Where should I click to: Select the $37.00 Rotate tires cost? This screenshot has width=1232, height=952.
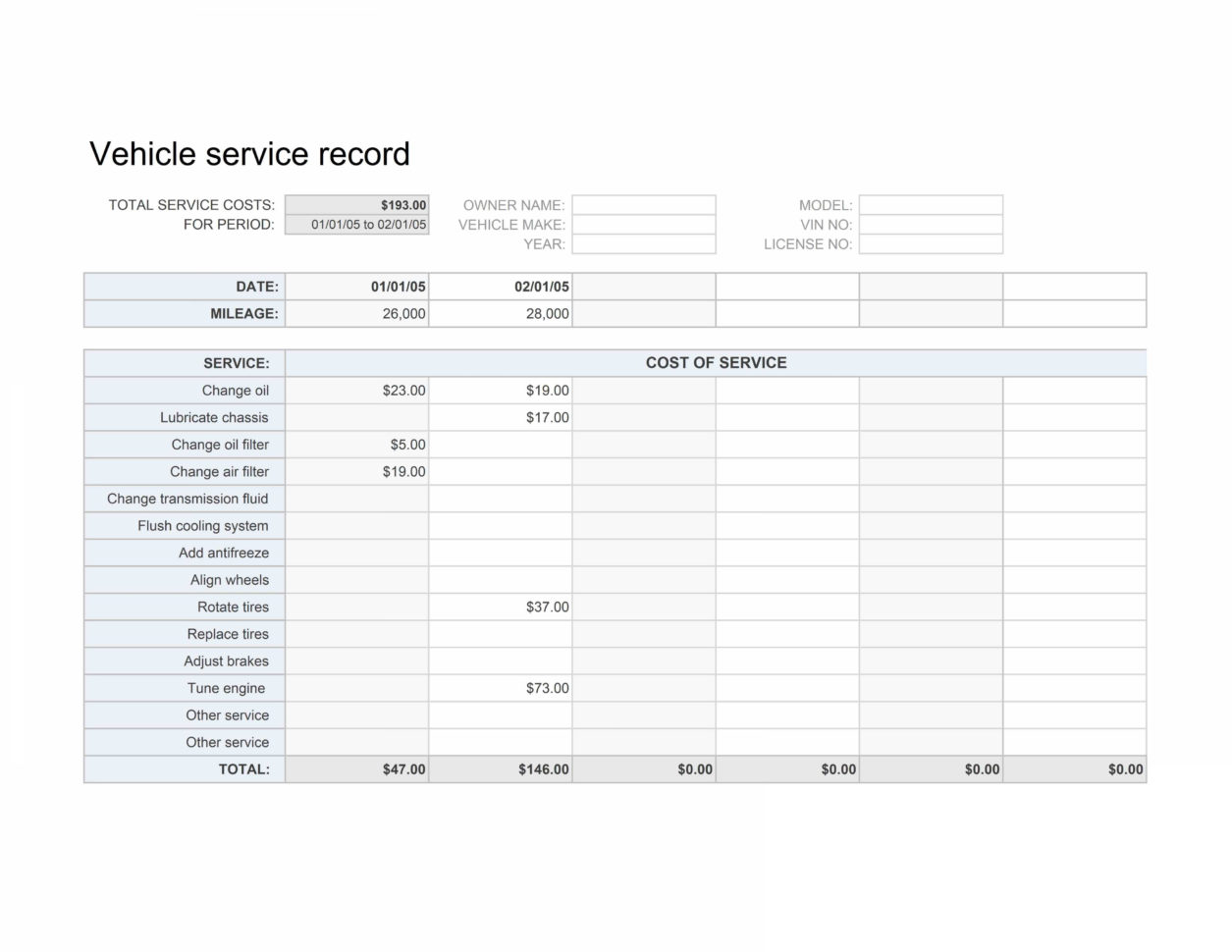[x=500, y=607]
